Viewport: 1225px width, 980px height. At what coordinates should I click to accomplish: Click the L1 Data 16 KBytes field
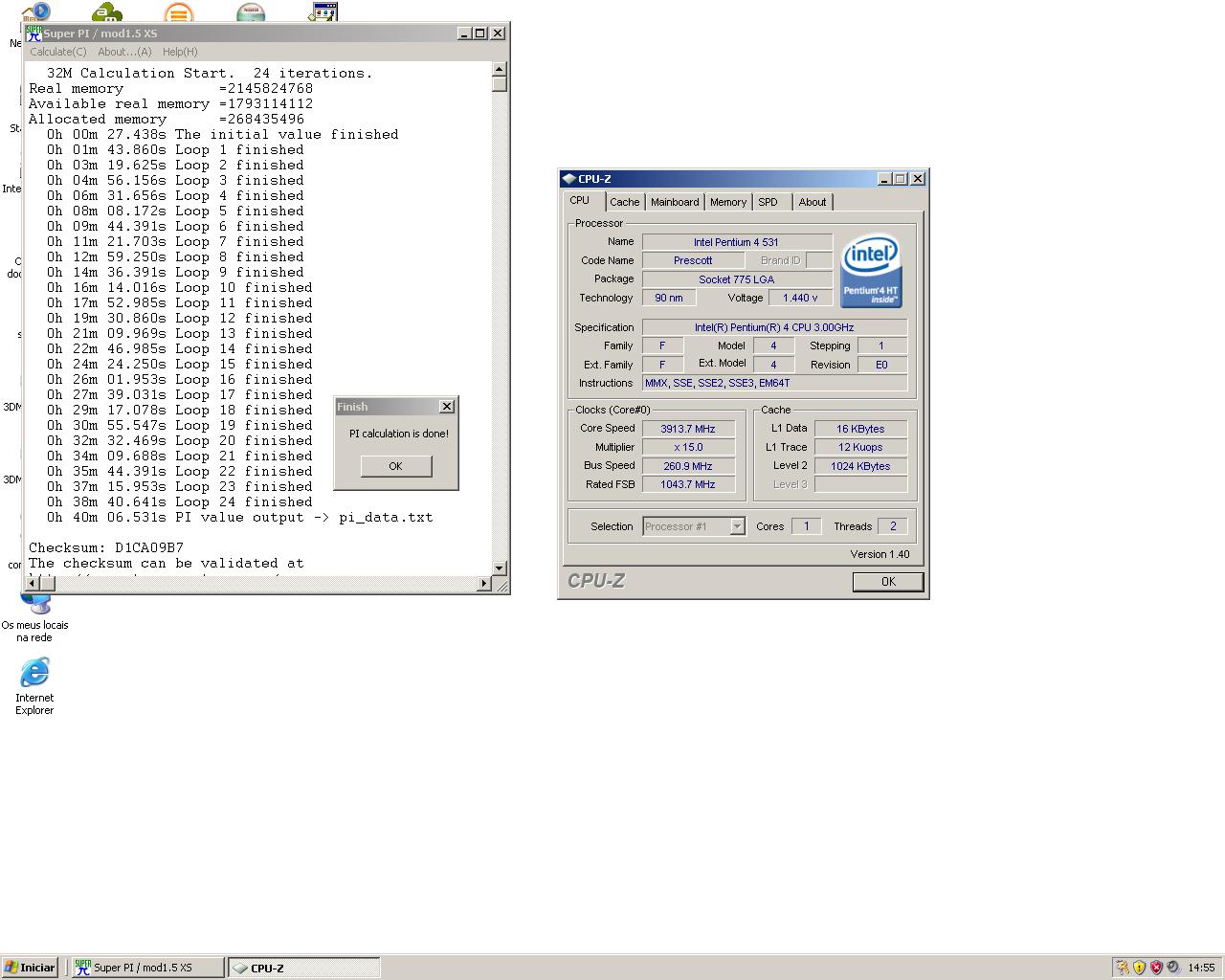coord(860,429)
